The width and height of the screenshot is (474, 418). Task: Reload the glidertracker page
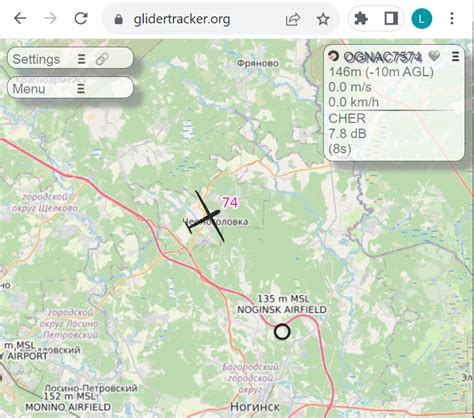click(81, 18)
